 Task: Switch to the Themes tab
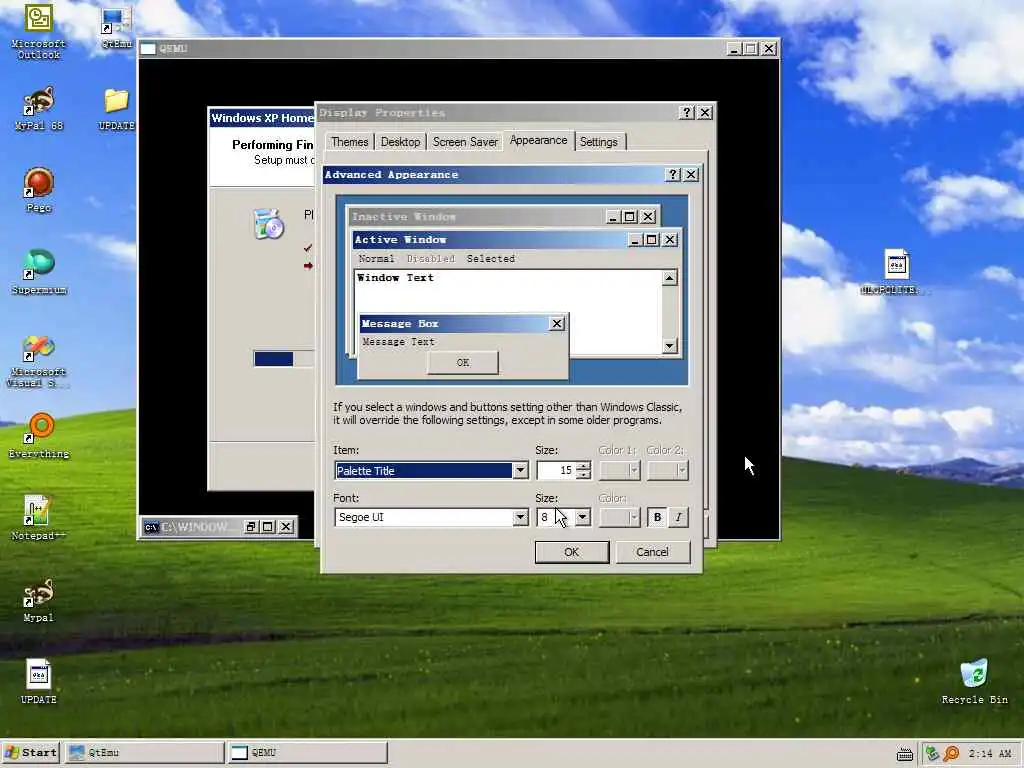tap(349, 142)
